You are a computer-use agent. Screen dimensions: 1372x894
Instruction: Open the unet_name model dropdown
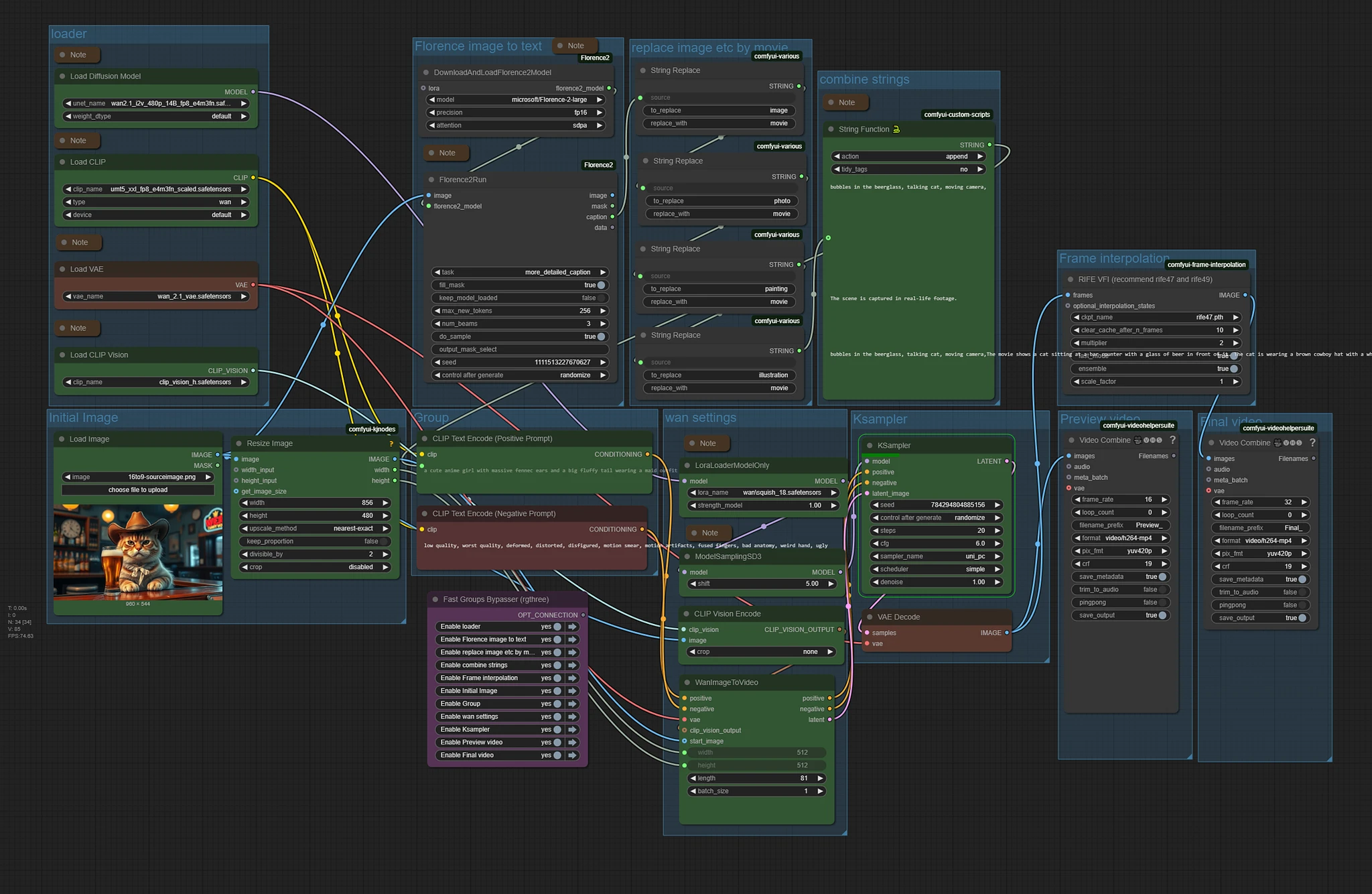click(x=156, y=104)
